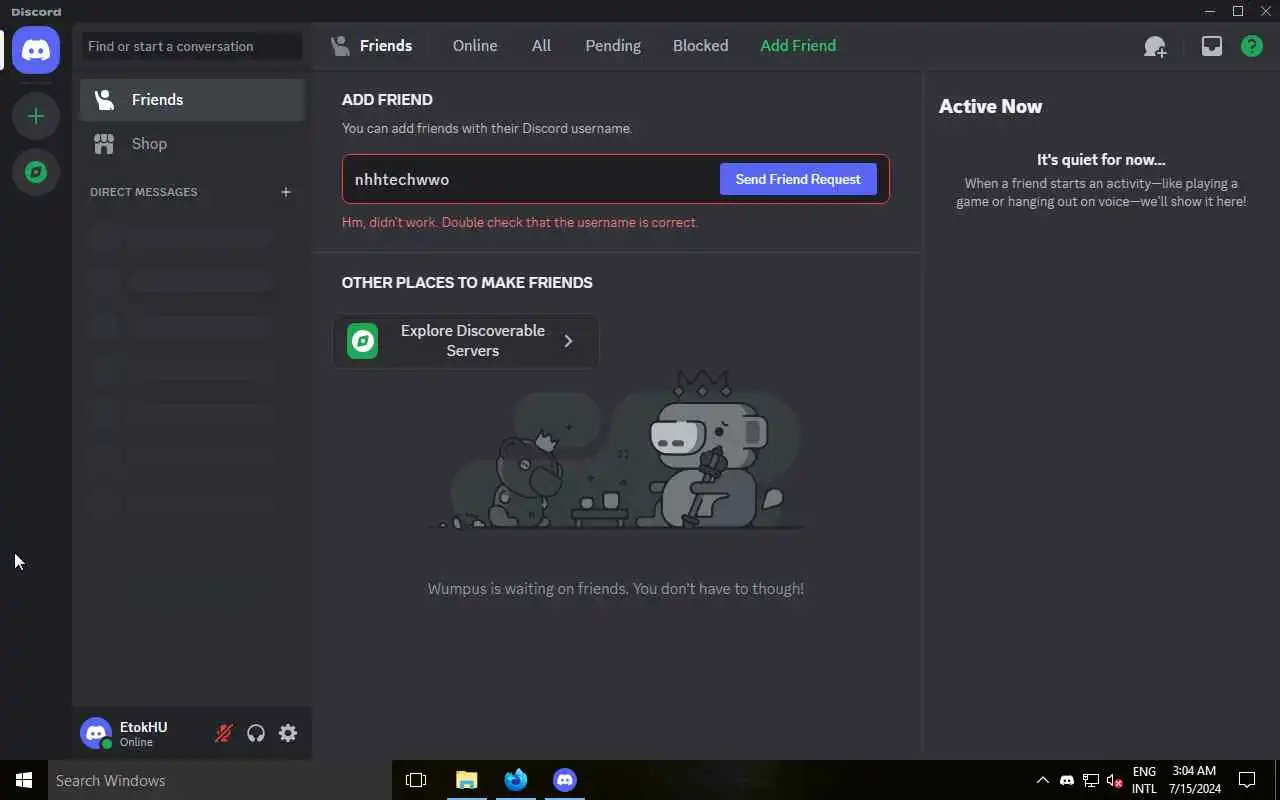Open User Settings gear icon
The width and height of the screenshot is (1280, 800).
click(x=288, y=733)
